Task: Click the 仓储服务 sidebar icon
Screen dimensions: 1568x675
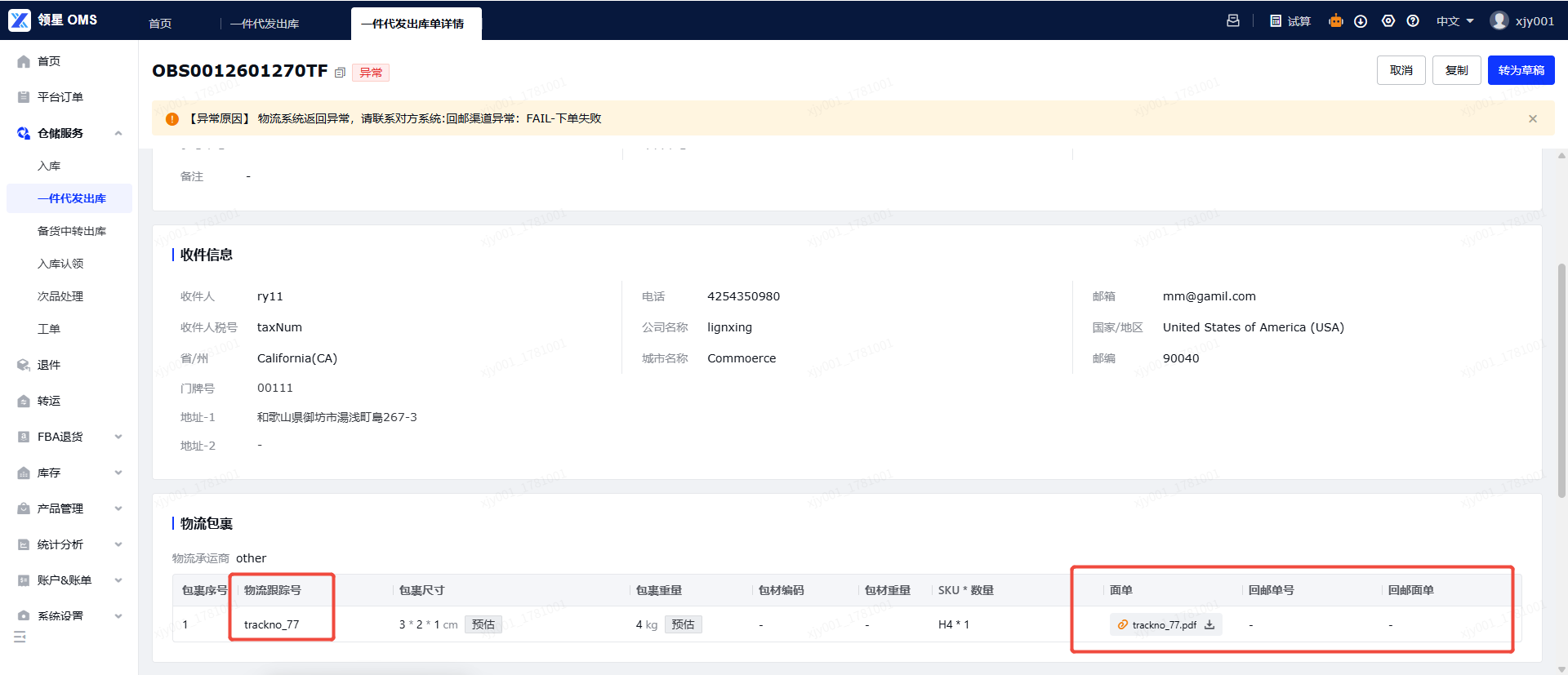Action: (x=24, y=133)
